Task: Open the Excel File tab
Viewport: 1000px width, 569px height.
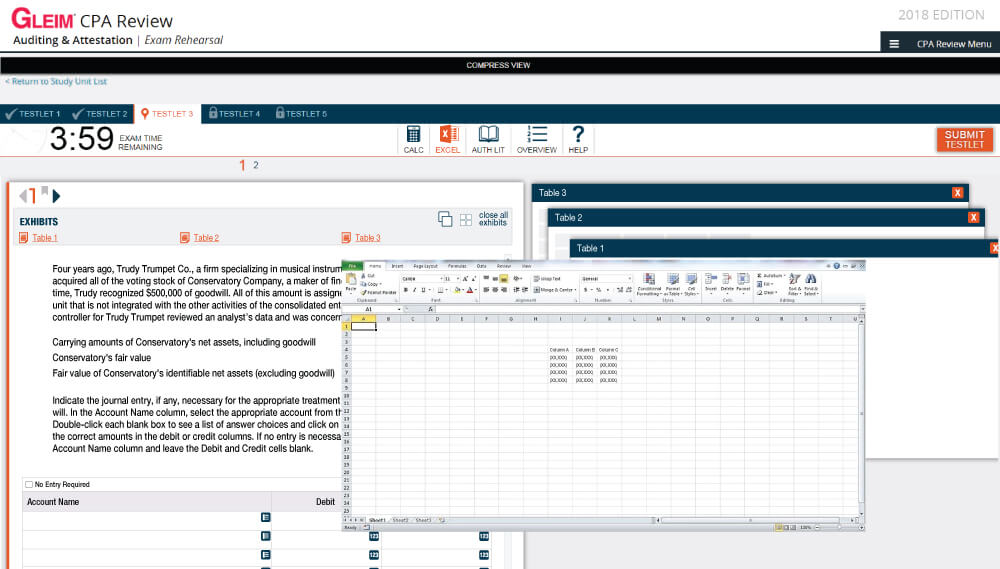Action: [x=352, y=266]
